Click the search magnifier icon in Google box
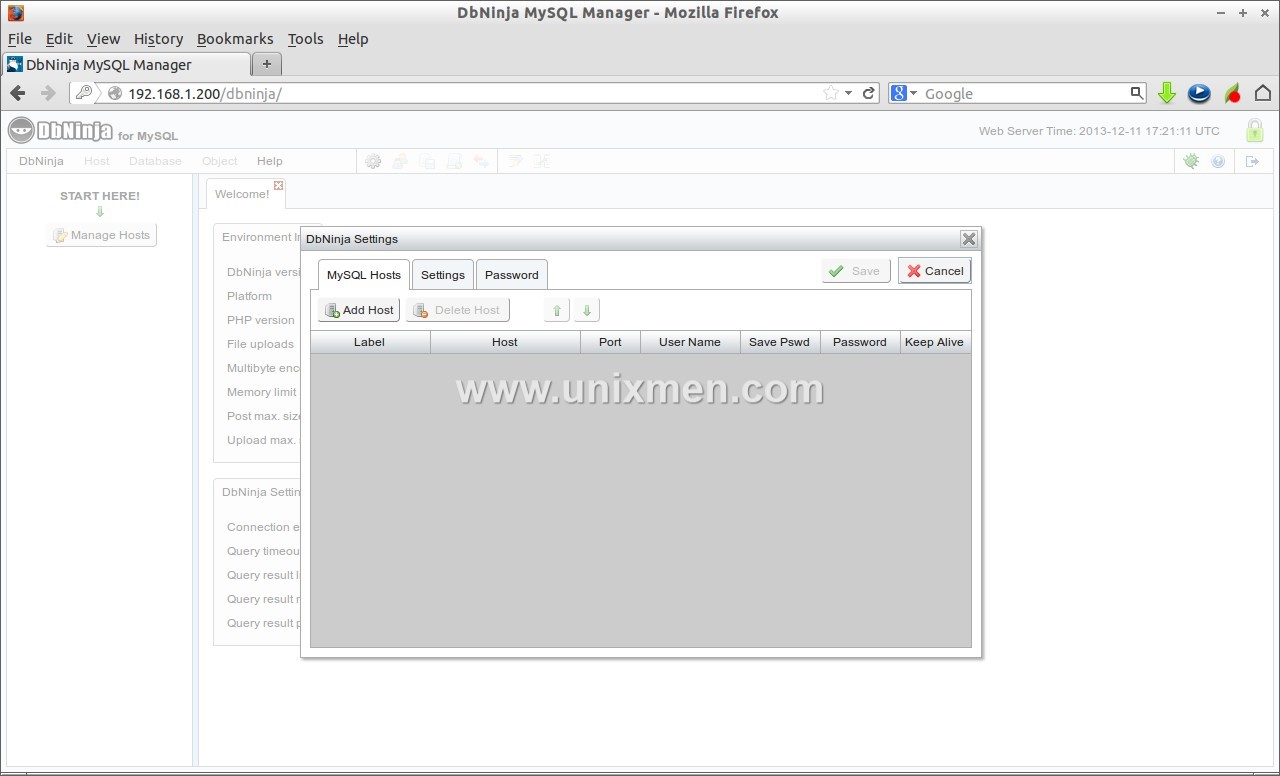The width and height of the screenshot is (1280, 776). [1136, 93]
